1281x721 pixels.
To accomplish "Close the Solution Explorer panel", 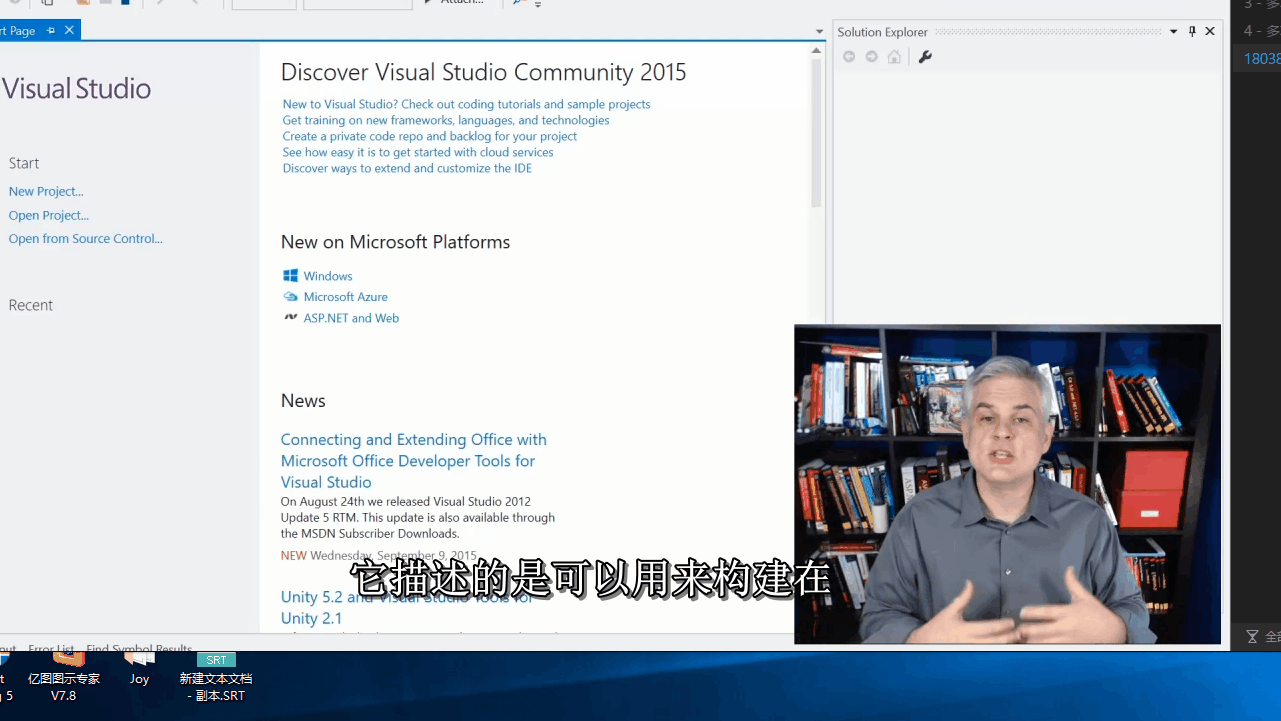I will [1210, 31].
